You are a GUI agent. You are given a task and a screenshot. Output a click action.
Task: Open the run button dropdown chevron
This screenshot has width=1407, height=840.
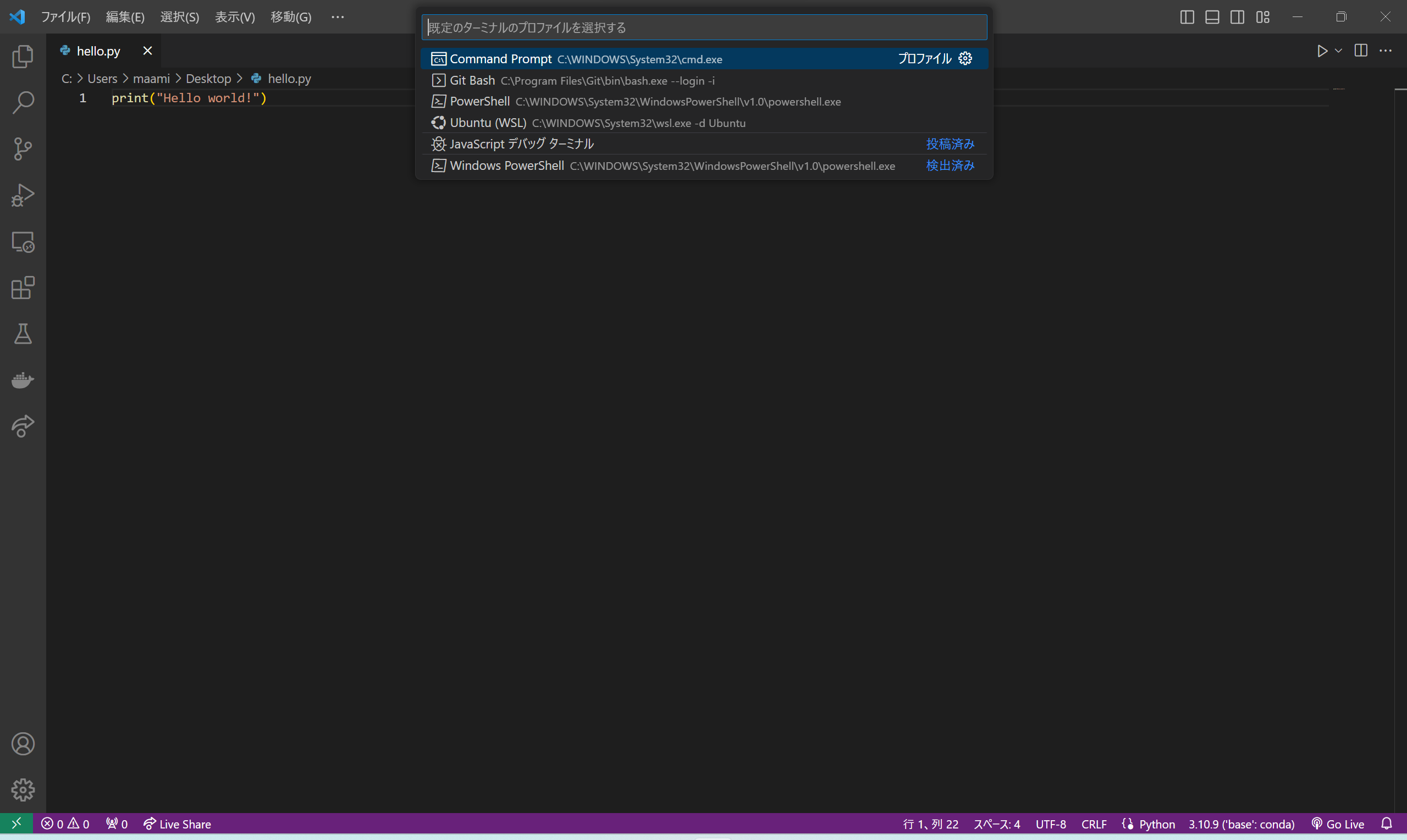point(1337,51)
